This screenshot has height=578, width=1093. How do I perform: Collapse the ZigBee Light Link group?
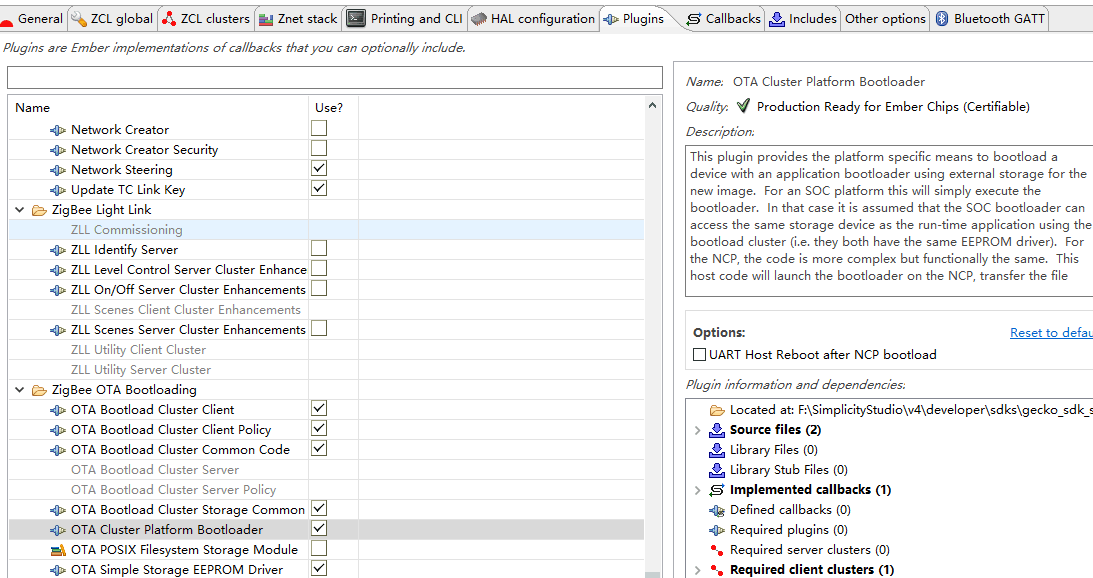(x=20, y=210)
